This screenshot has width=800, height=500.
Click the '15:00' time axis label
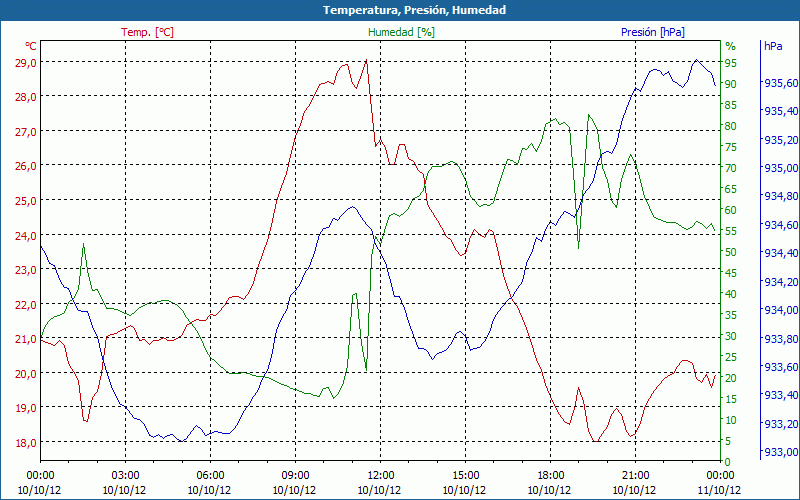tap(465, 476)
